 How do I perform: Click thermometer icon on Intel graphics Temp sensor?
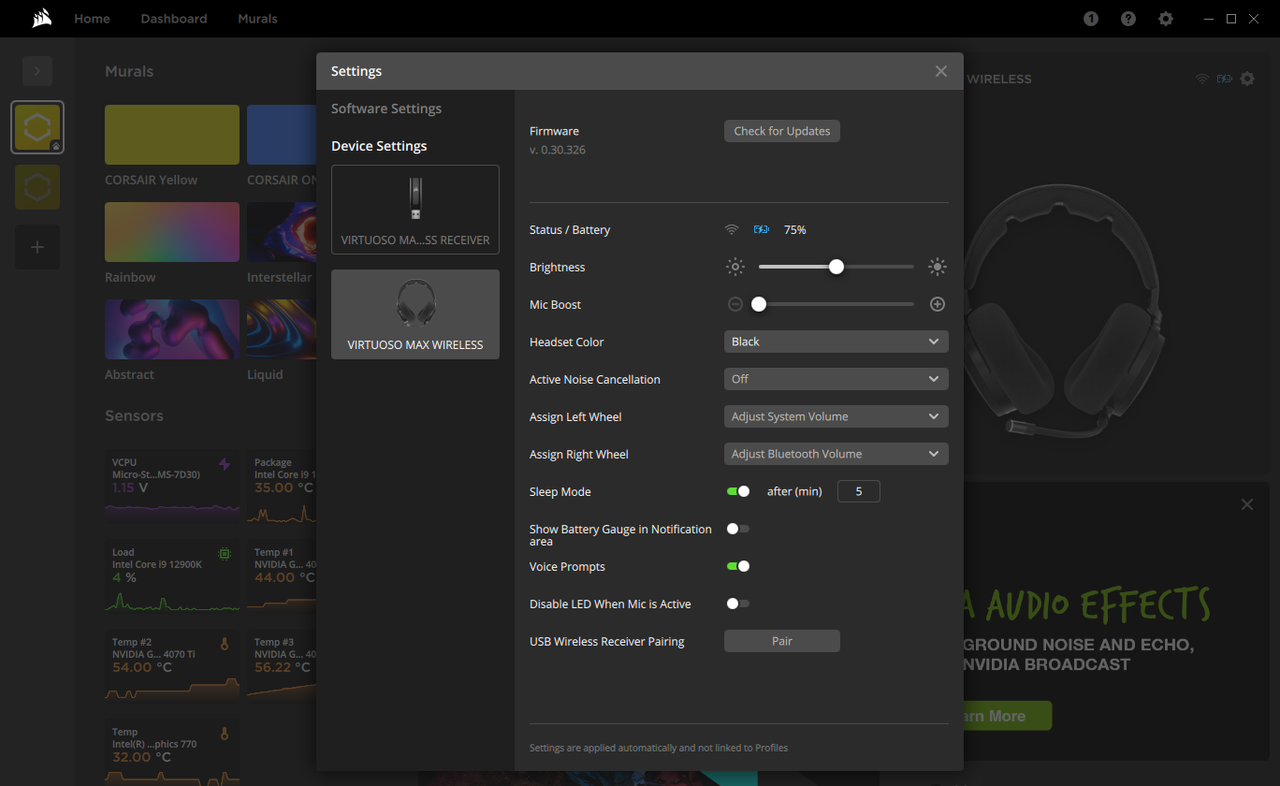point(224,734)
